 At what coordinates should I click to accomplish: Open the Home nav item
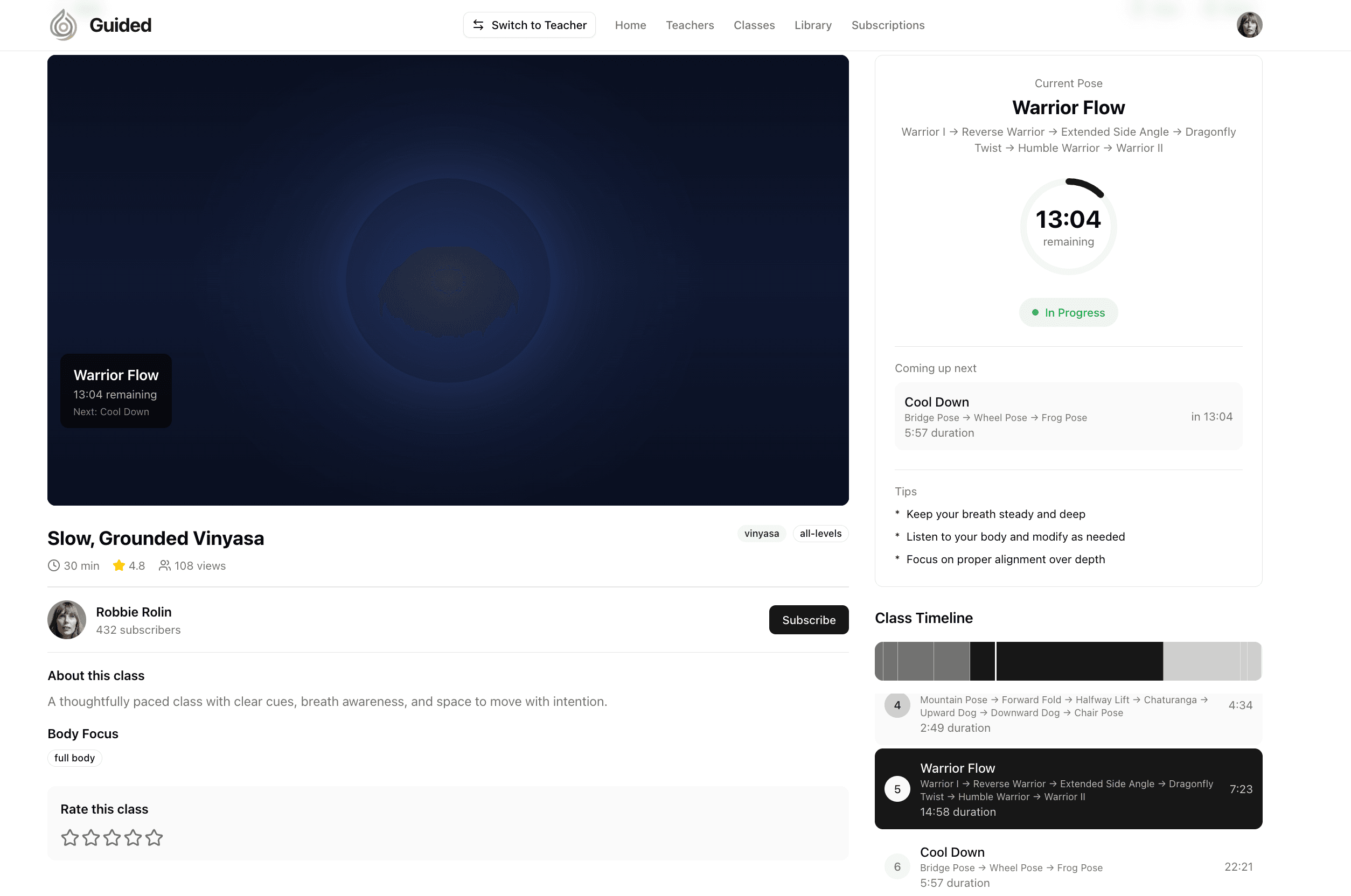(x=630, y=25)
